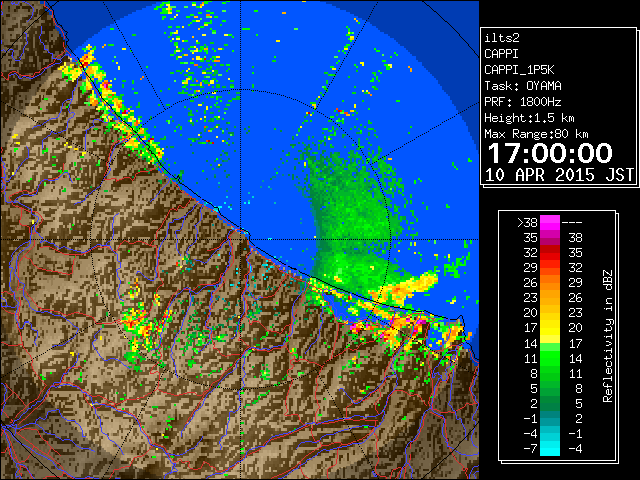Click the 'Task: OYAMA' line
640x480 pixels.
(522, 86)
